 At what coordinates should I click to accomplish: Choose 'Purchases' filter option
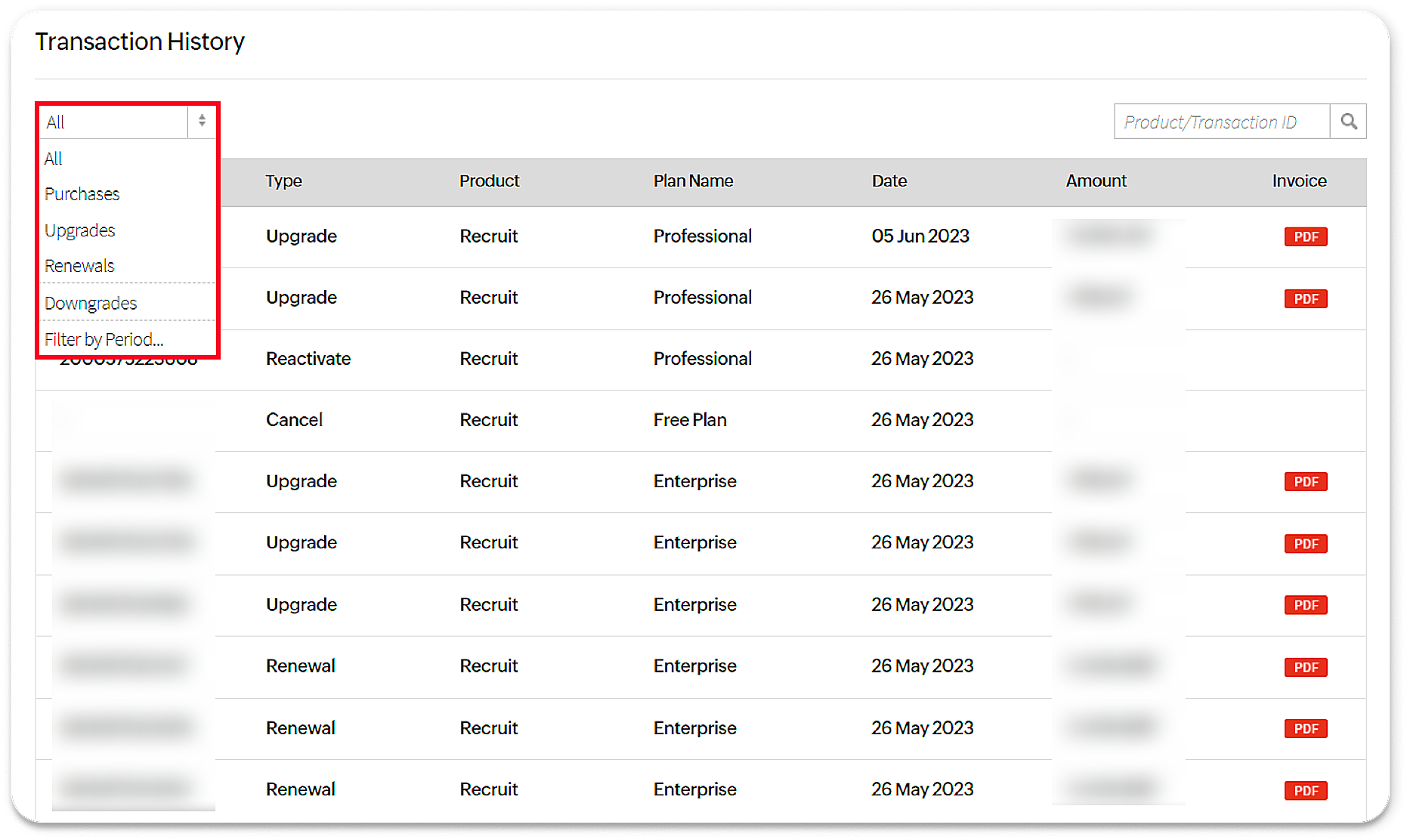(x=82, y=194)
